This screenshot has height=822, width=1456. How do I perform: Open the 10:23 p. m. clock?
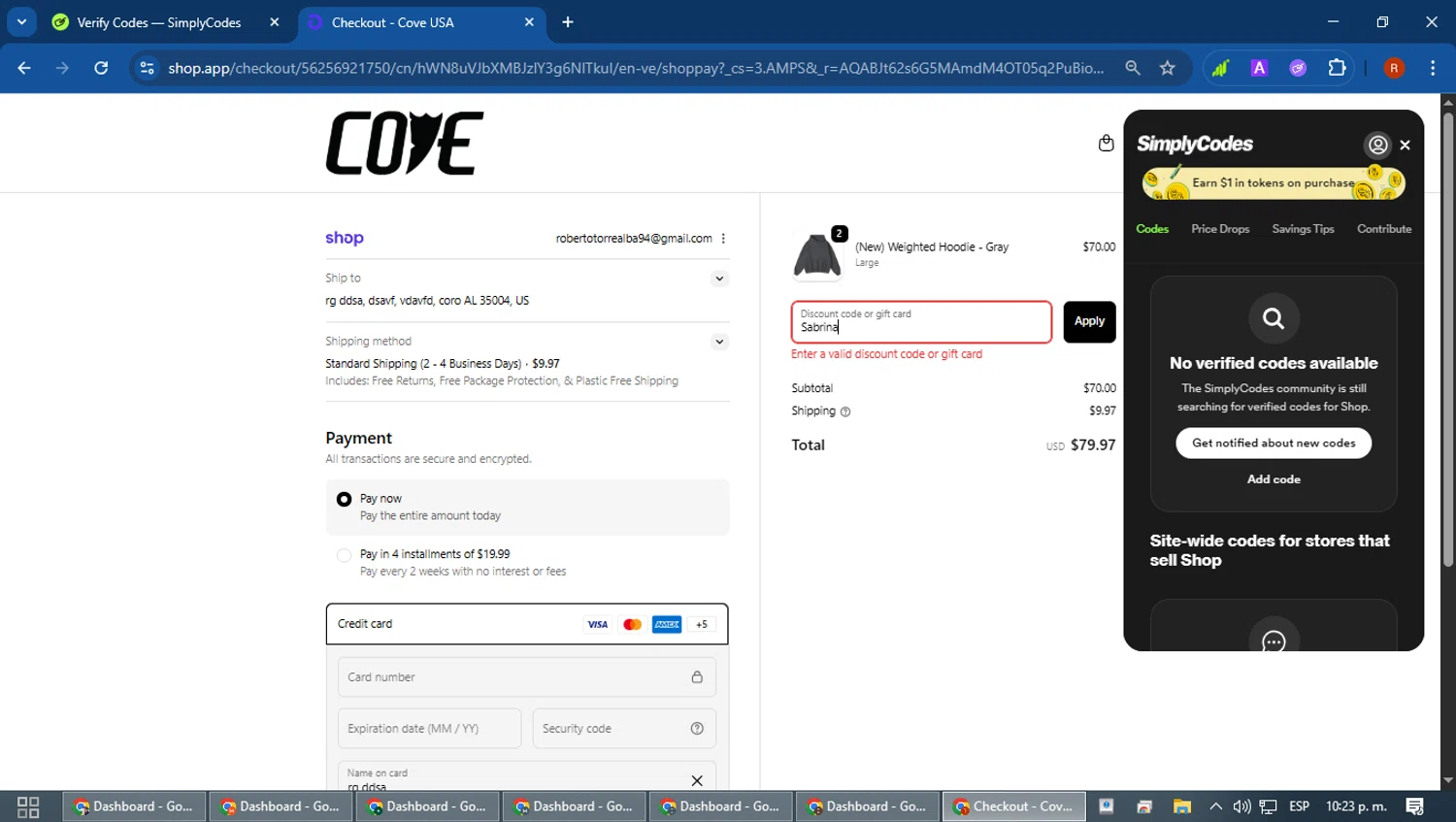(1356, 806)
